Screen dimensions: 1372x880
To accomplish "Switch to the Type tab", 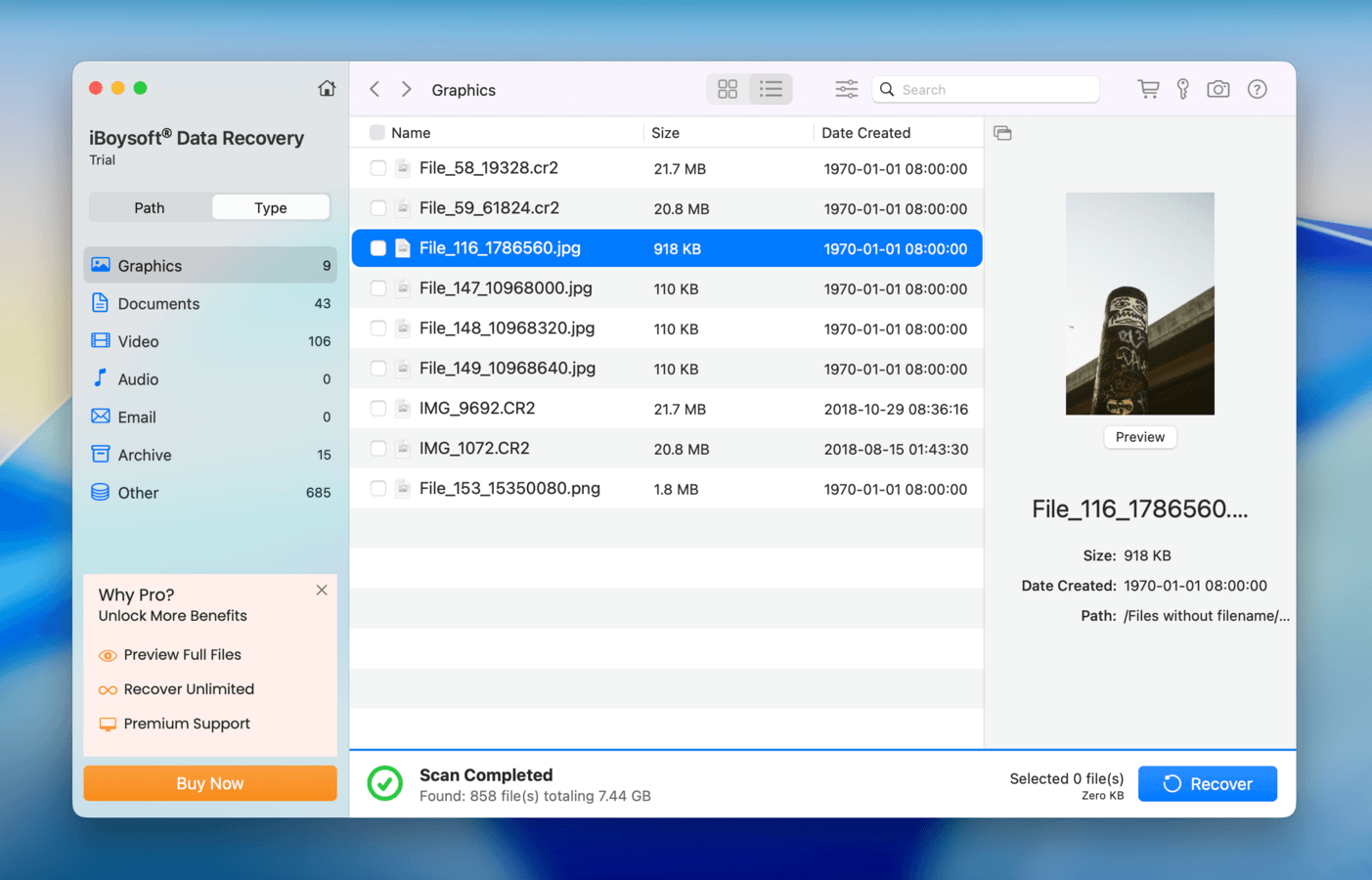I will pos(271,207).
